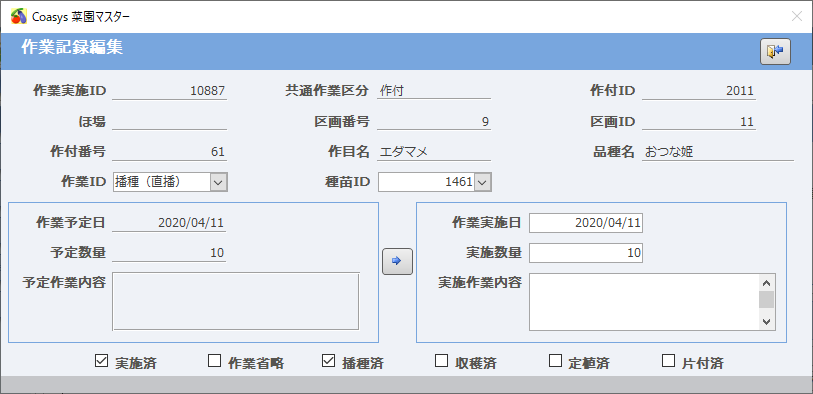Open the 作業ID dropdown arrow
813x394 pixels.
point(218,182)
